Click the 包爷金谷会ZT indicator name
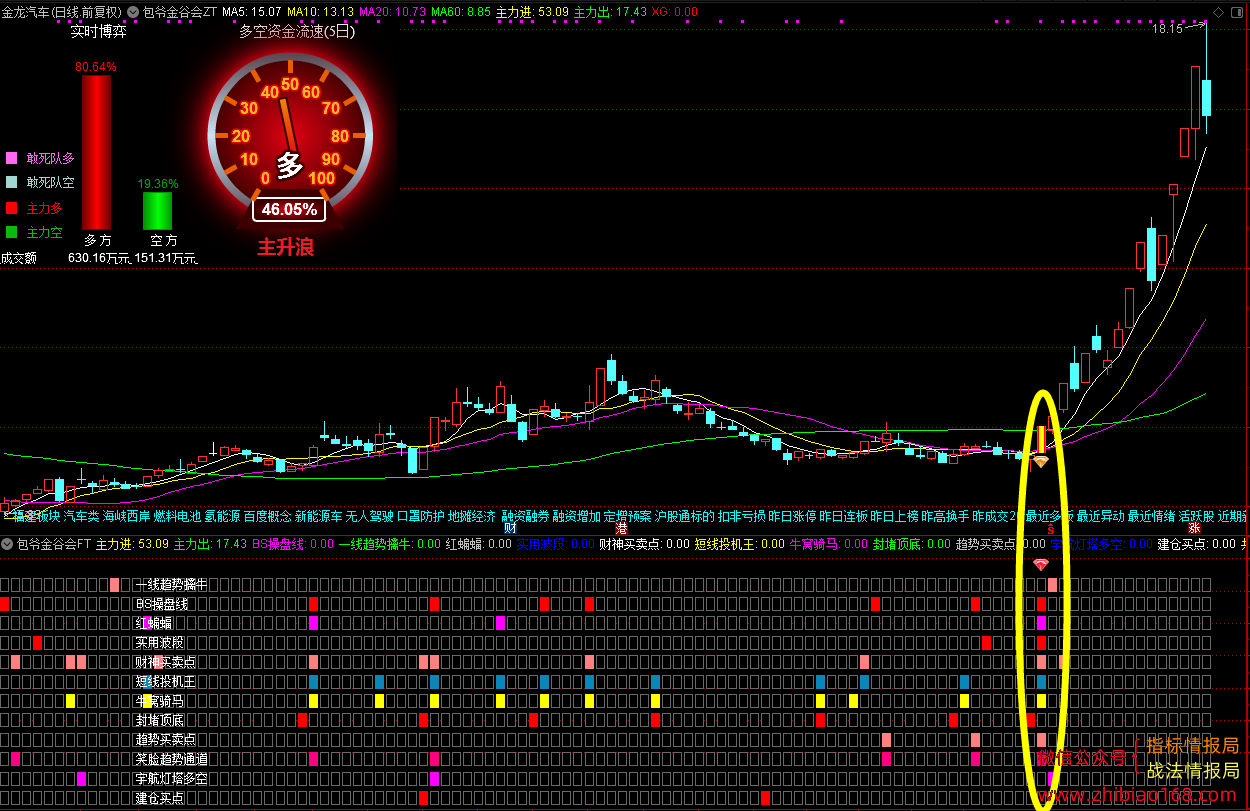The image size is (1250, 811). [180, 11]
